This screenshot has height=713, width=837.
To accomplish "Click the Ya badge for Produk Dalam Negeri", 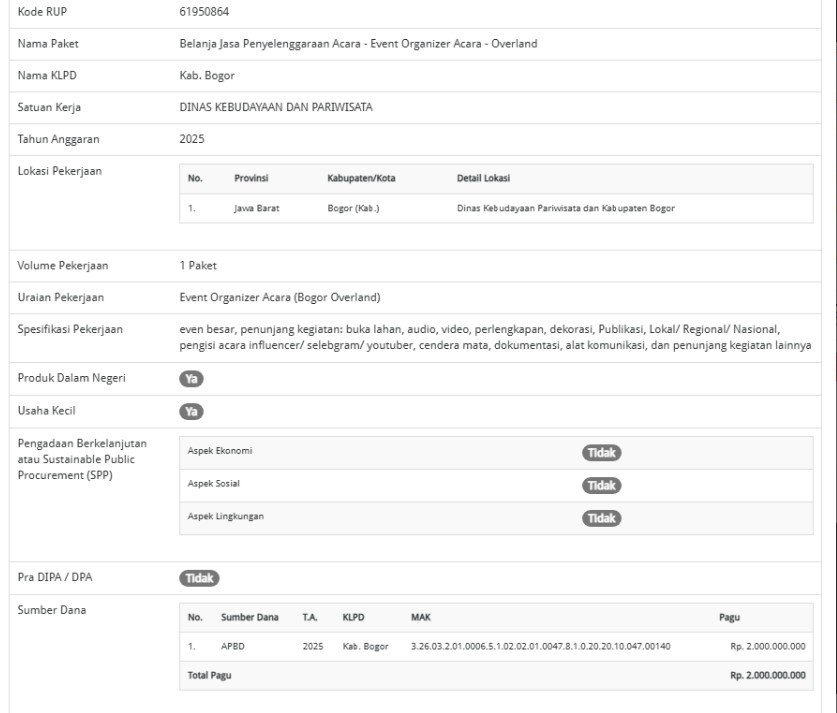I will point(191,379).
